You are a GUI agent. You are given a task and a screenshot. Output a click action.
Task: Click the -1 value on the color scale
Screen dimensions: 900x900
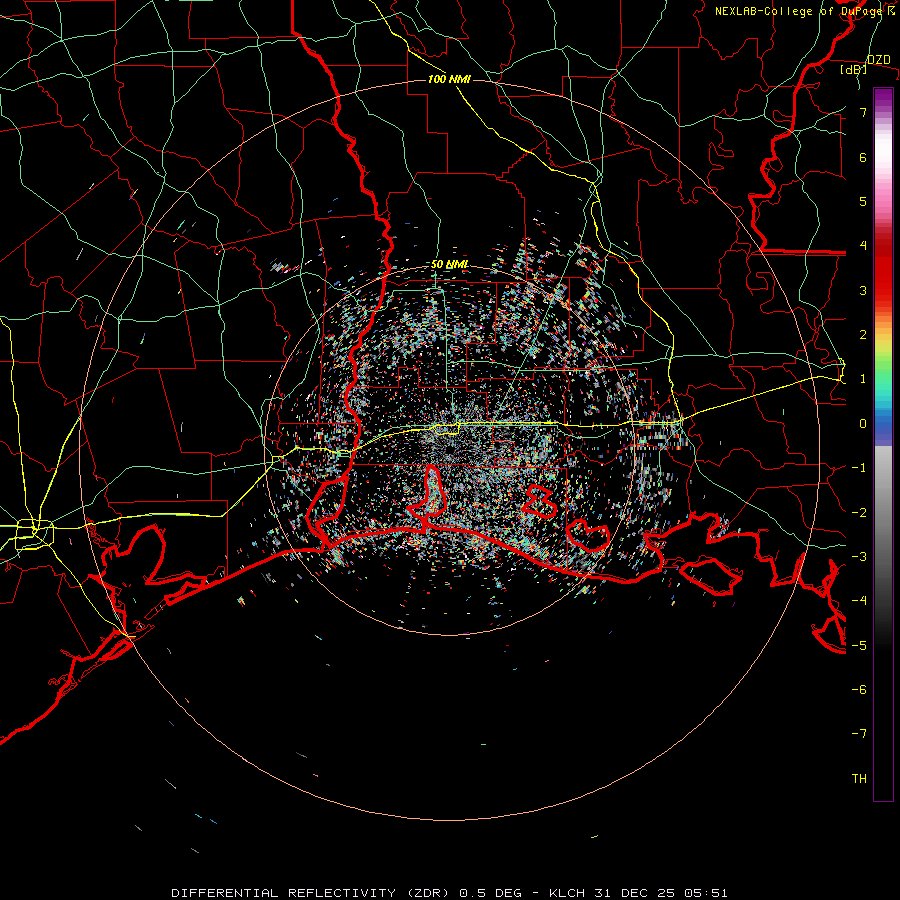coord(859,468)
